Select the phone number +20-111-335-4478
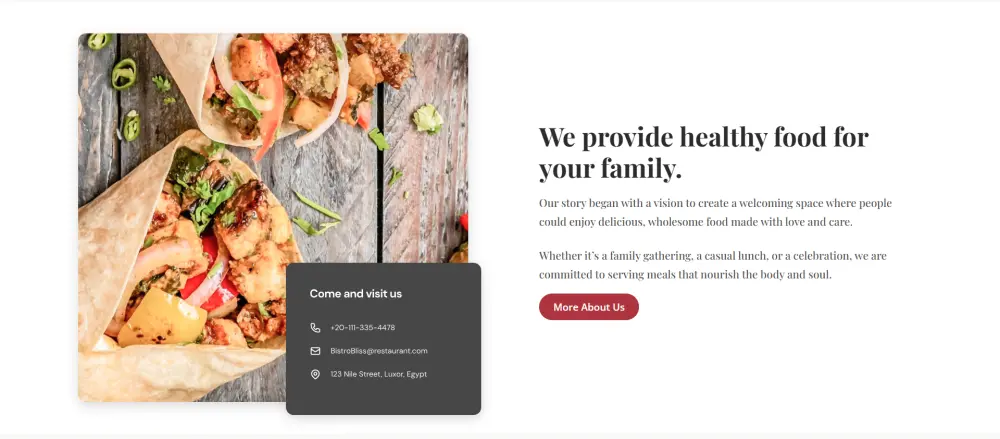The image size is (1000, 439). (362, 327)
